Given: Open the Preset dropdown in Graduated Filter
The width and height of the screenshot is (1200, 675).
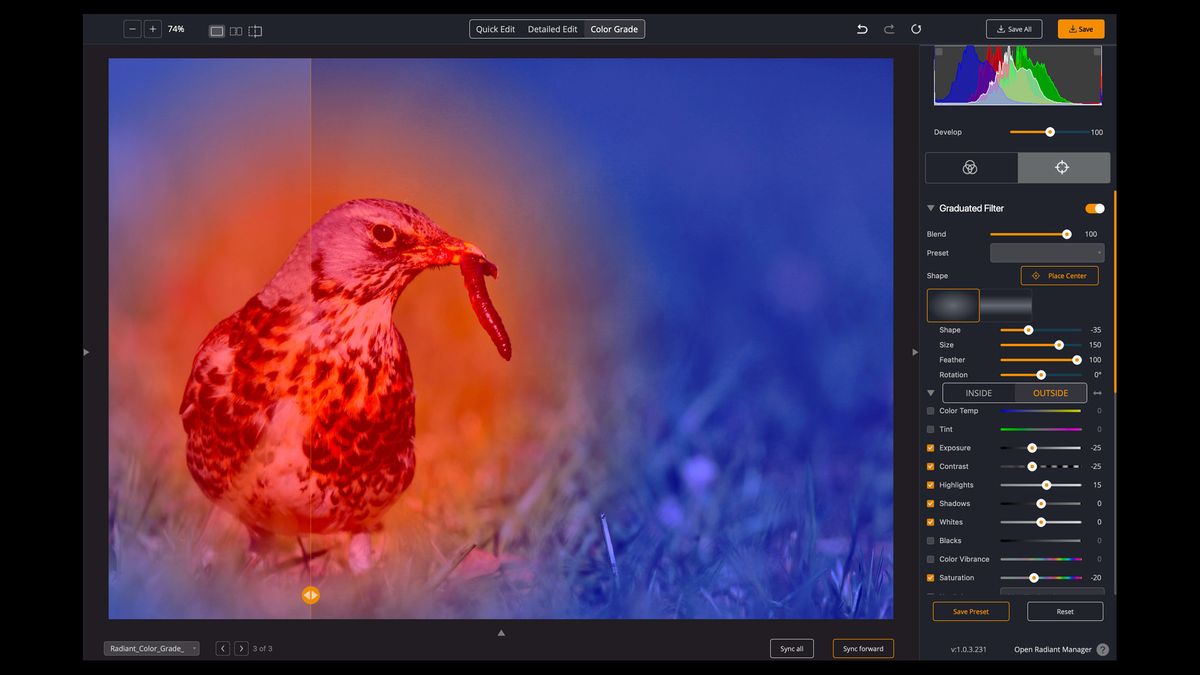Looking at the screenshot, I should point(1047,252).
